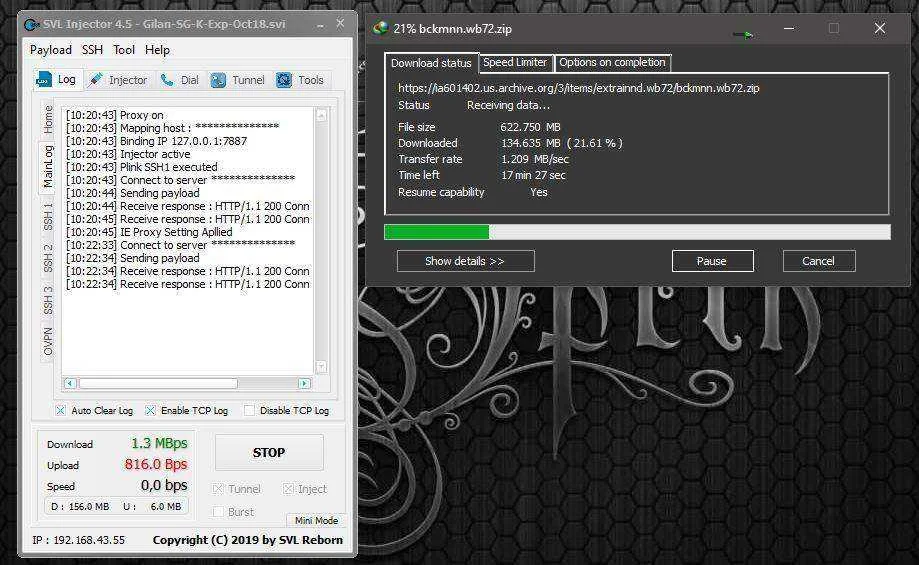Image resolution: width=919 pixels, height=565 pixels.
Task: Open the Options on completion tab
Action: point(612,62)
